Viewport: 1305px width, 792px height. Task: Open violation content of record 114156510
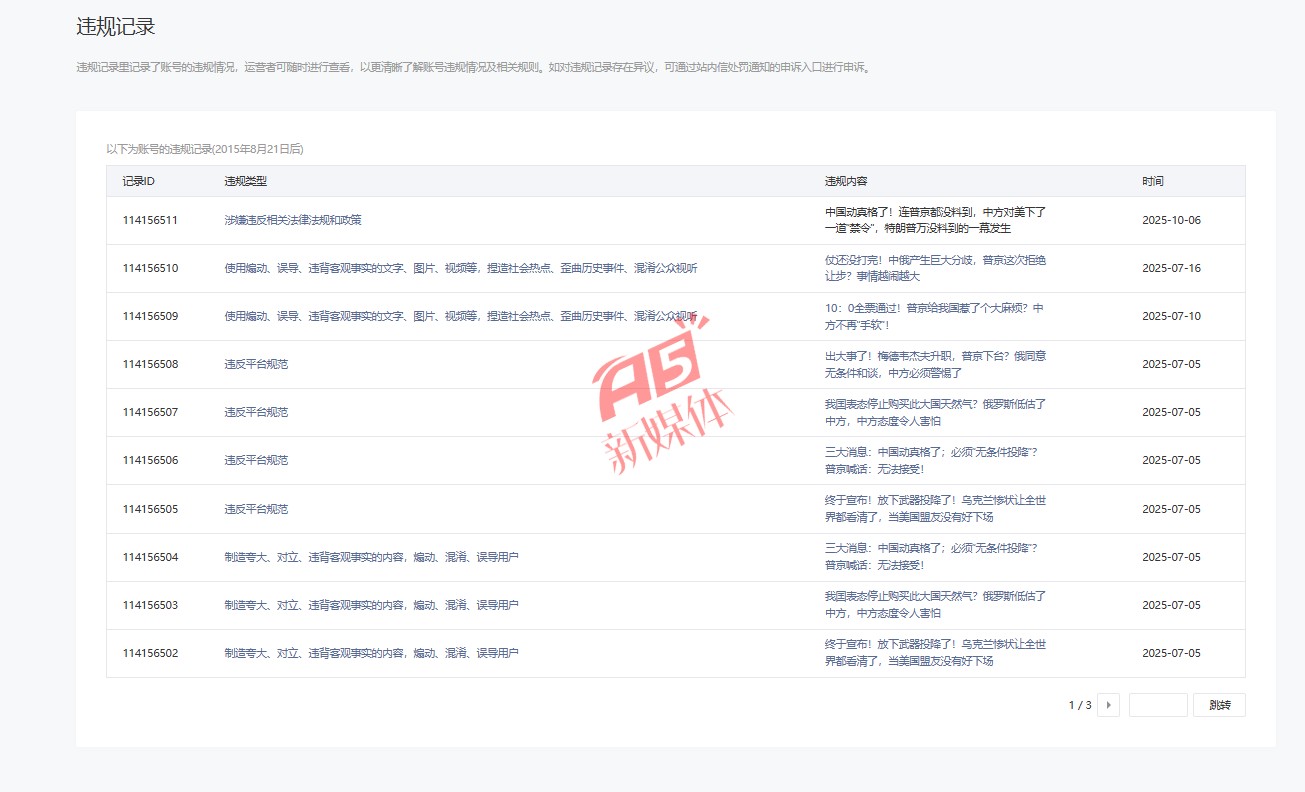click(x=935, y=268)
